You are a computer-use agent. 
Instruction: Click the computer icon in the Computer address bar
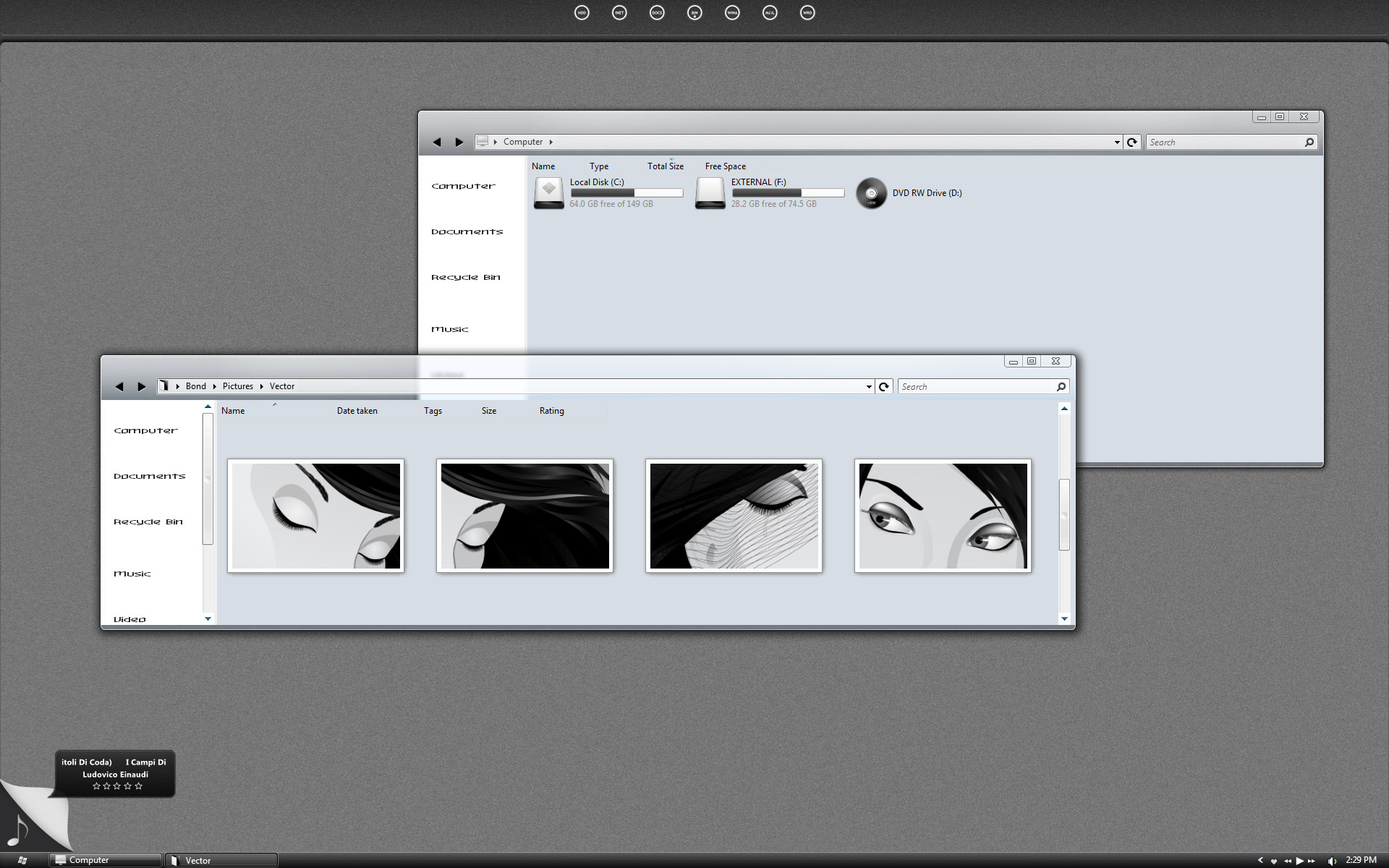point(483,142)
